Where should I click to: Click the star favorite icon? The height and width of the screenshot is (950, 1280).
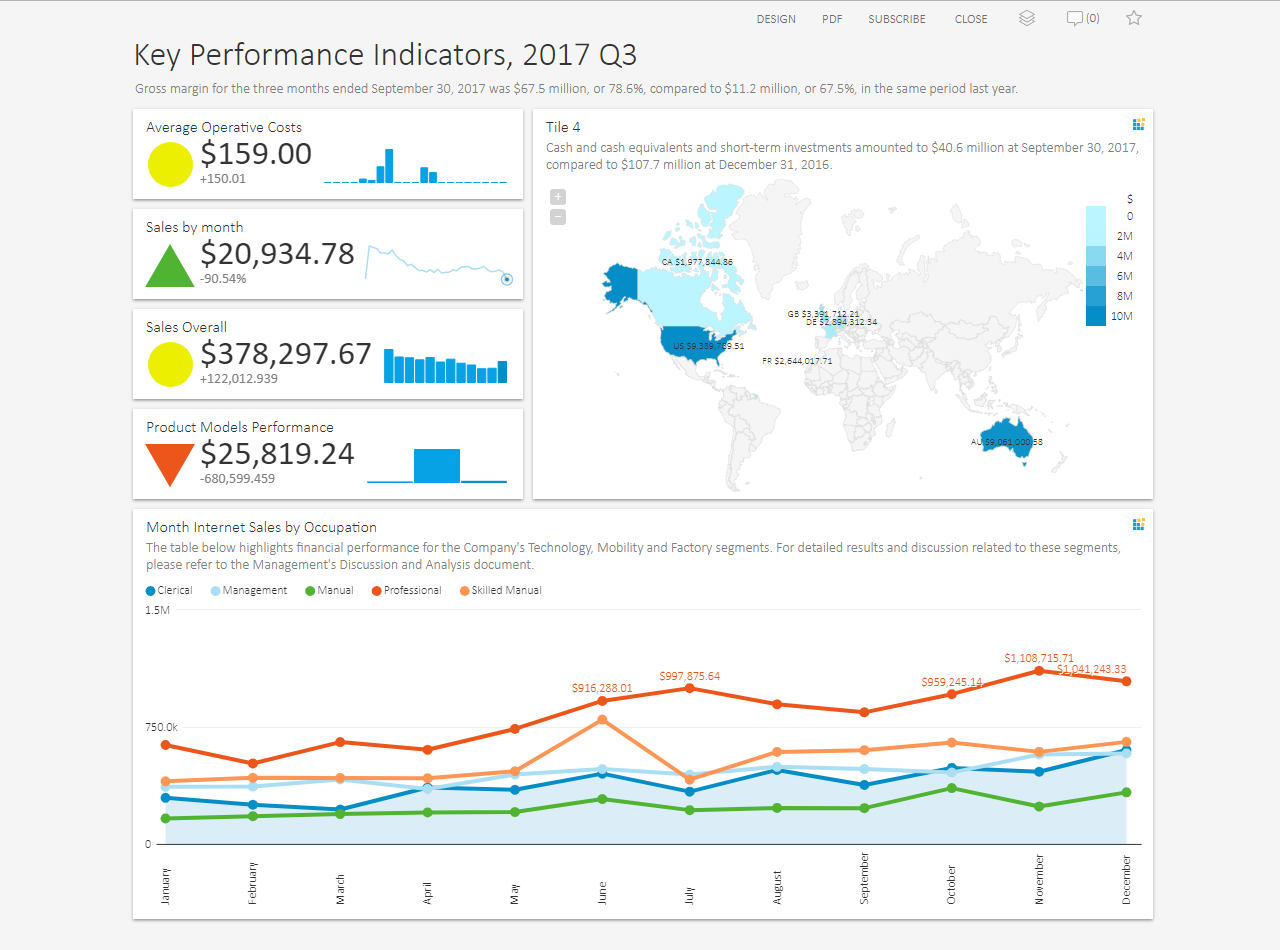click(1133, 18)
